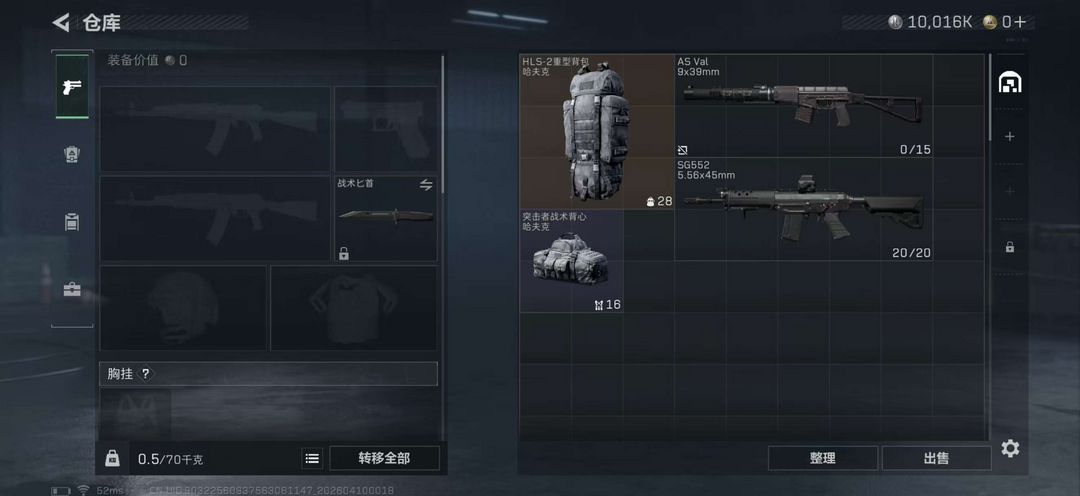Expand the 胸挂 chest rig section header

[268, 374]
